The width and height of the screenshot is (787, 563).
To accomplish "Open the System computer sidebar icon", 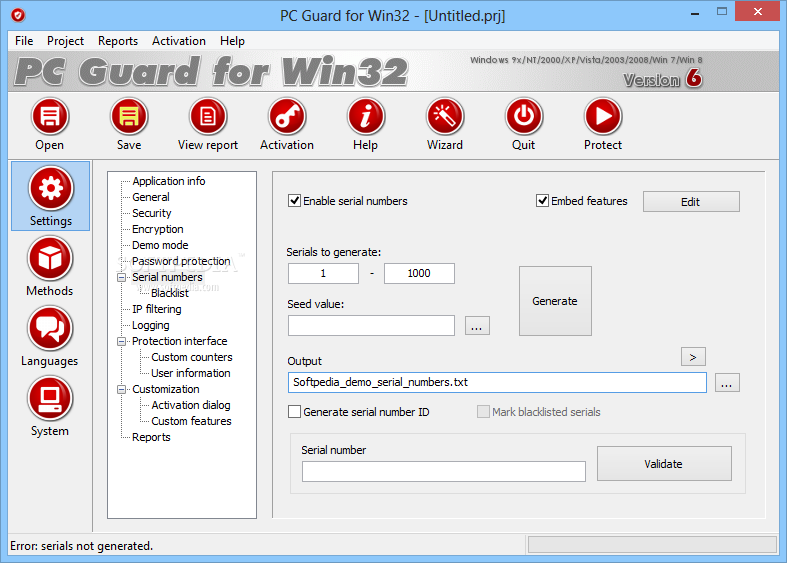I will pyautogui.click(x=50, y=399).
